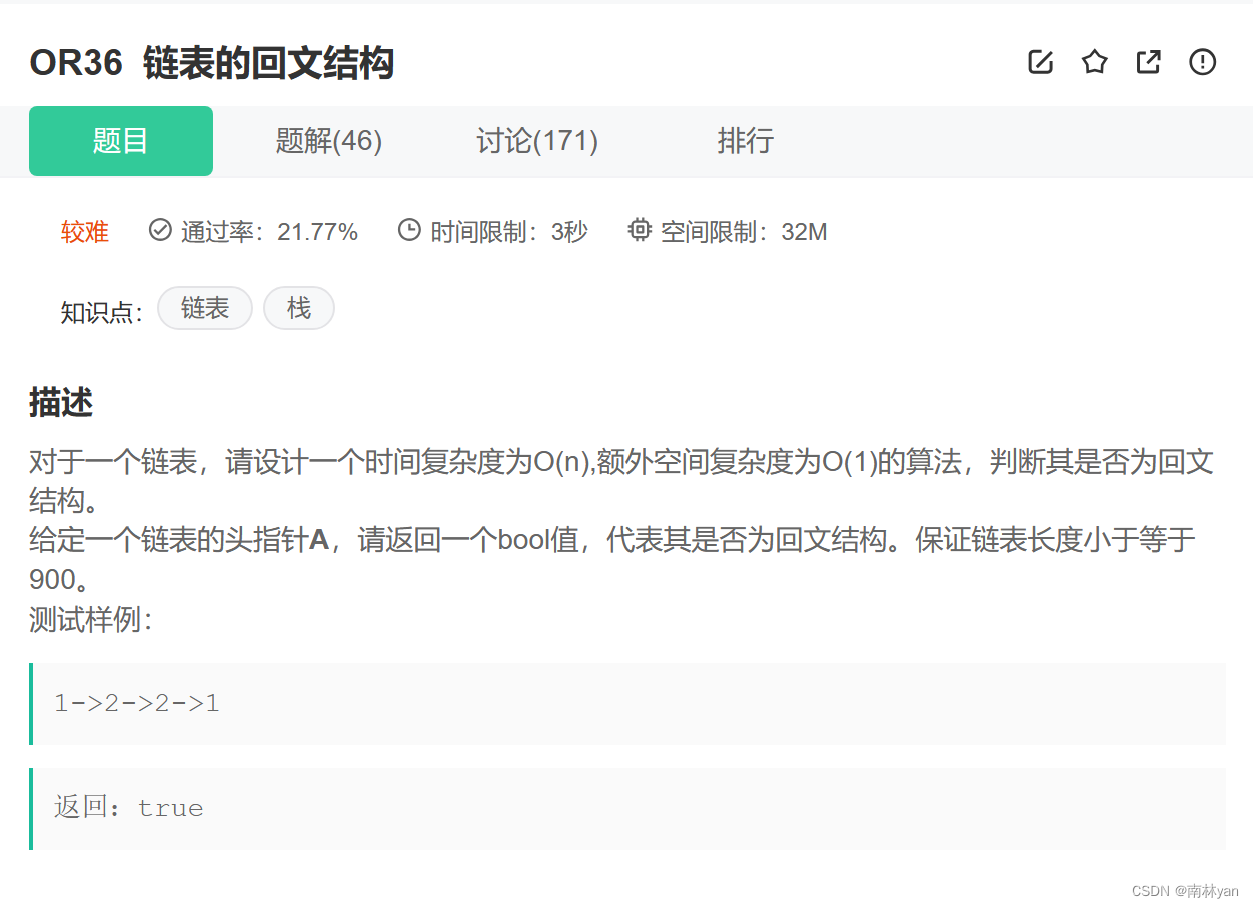Click the checkmark icon beside 通过率
Image resolution: width=1254 pixels, height=908 pixels.
pos(160,230)
